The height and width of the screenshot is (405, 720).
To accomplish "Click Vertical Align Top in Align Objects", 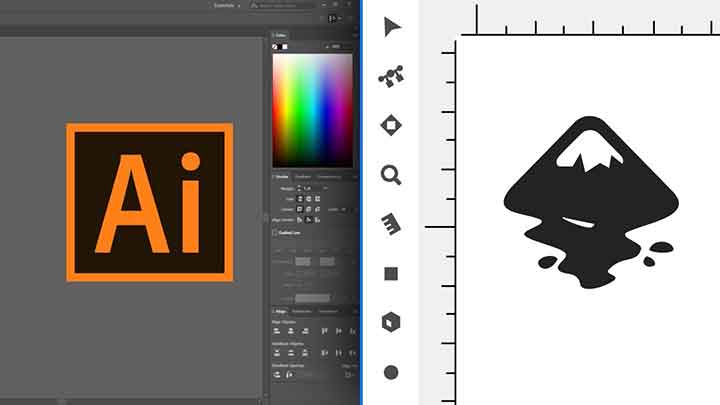I will point(324,331).
